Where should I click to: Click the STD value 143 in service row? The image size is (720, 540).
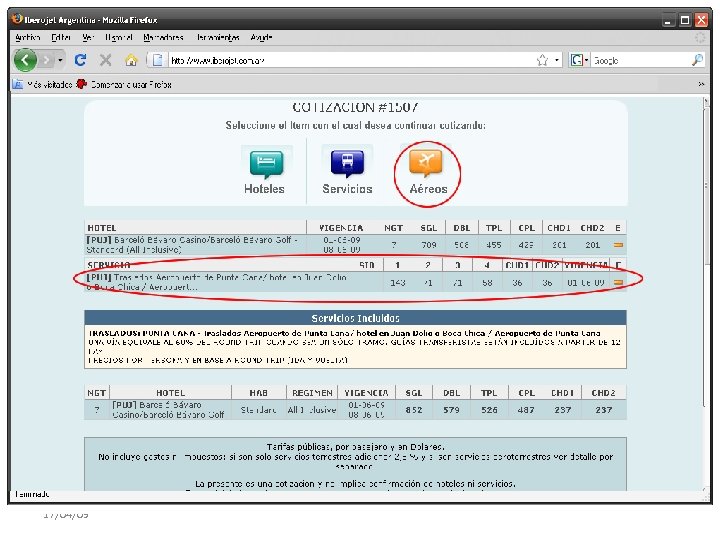(398, 283)
